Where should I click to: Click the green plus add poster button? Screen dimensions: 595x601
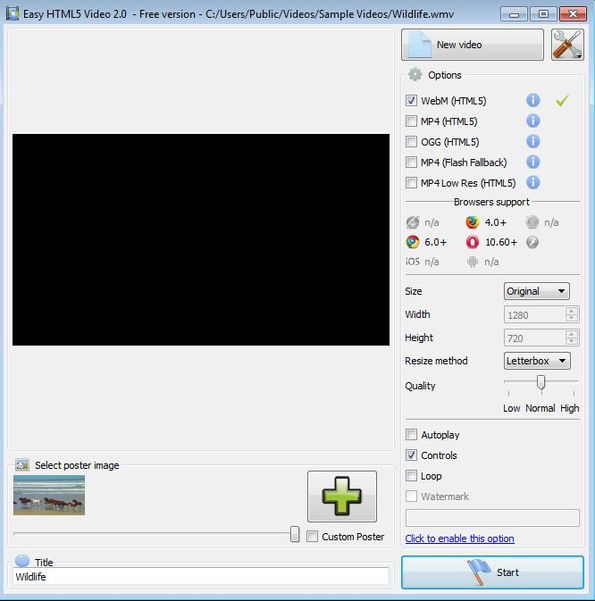click(x=342, y=496)
